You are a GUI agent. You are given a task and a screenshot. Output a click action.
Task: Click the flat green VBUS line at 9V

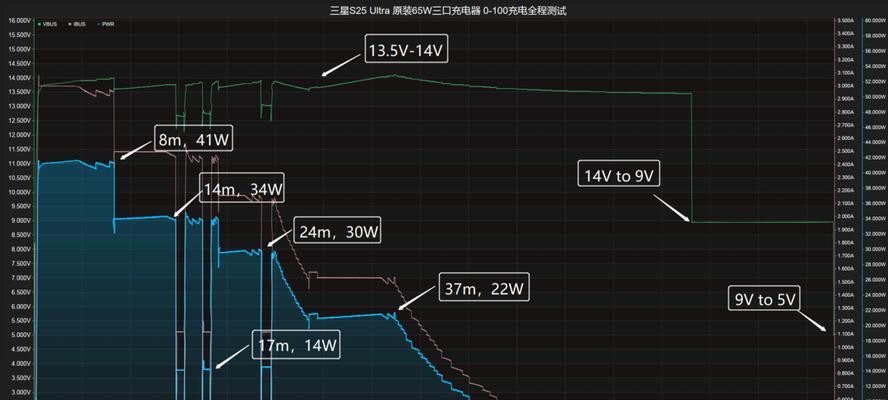tap(762, 222)
